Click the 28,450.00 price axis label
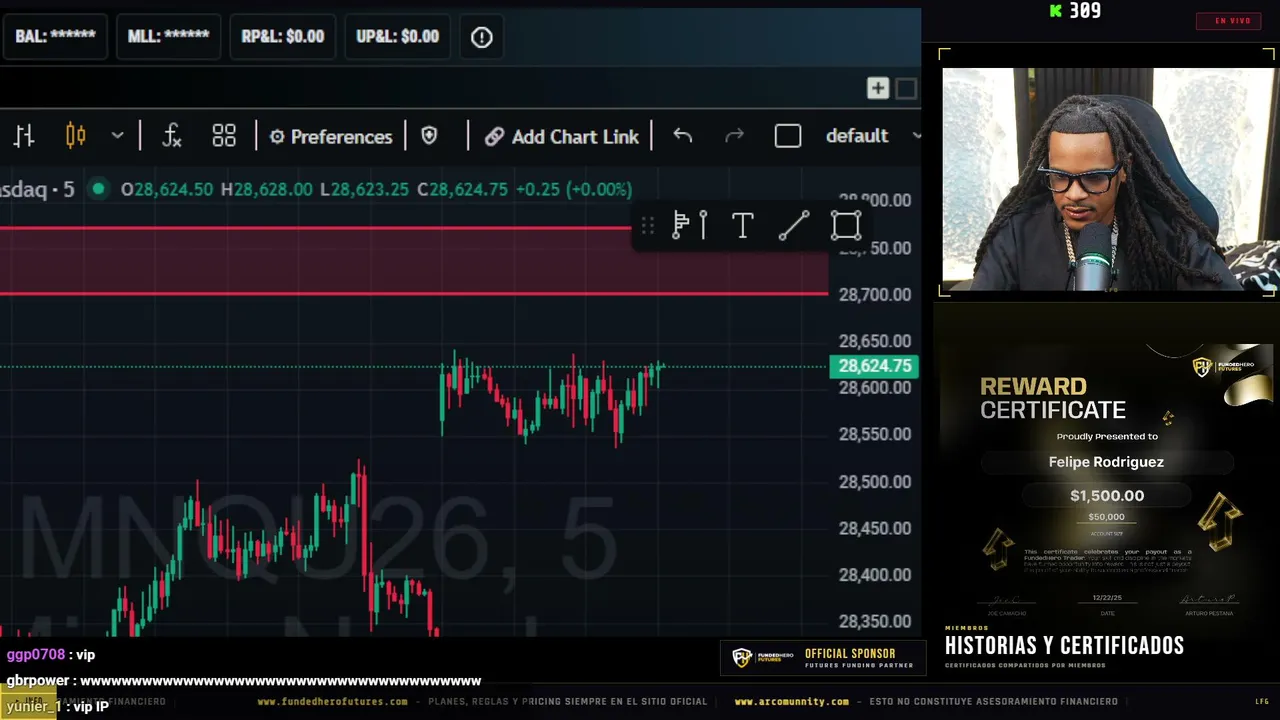The width and height of the screenshot is (1280, 720). pyautogui.click(x=875, y=528)
